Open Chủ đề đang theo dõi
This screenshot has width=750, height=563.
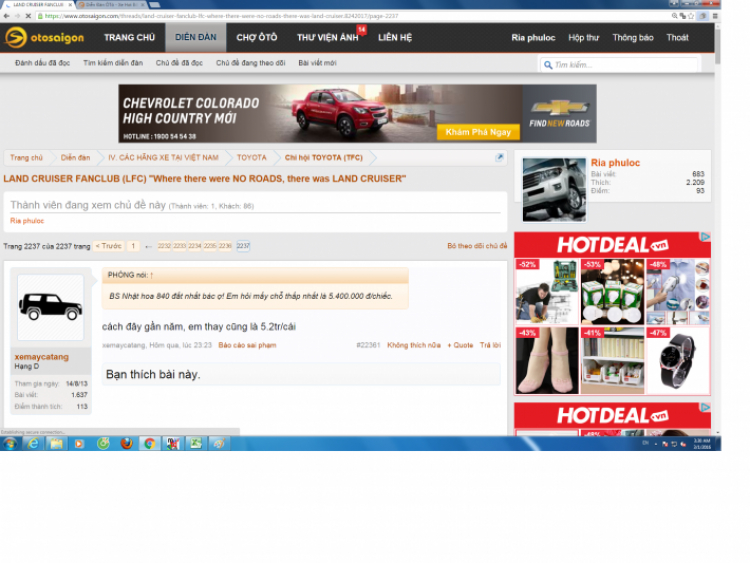(x=251, y=63)
